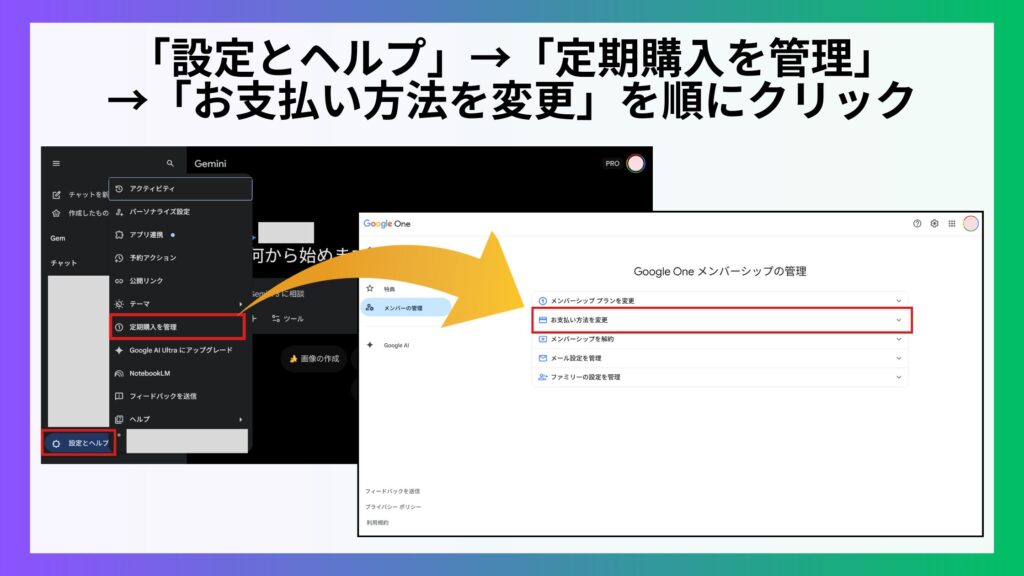The height and width of the screenshot is (576, 1024).
Task: Open Google One settings gear icon
Action: (x=934, y=224)
